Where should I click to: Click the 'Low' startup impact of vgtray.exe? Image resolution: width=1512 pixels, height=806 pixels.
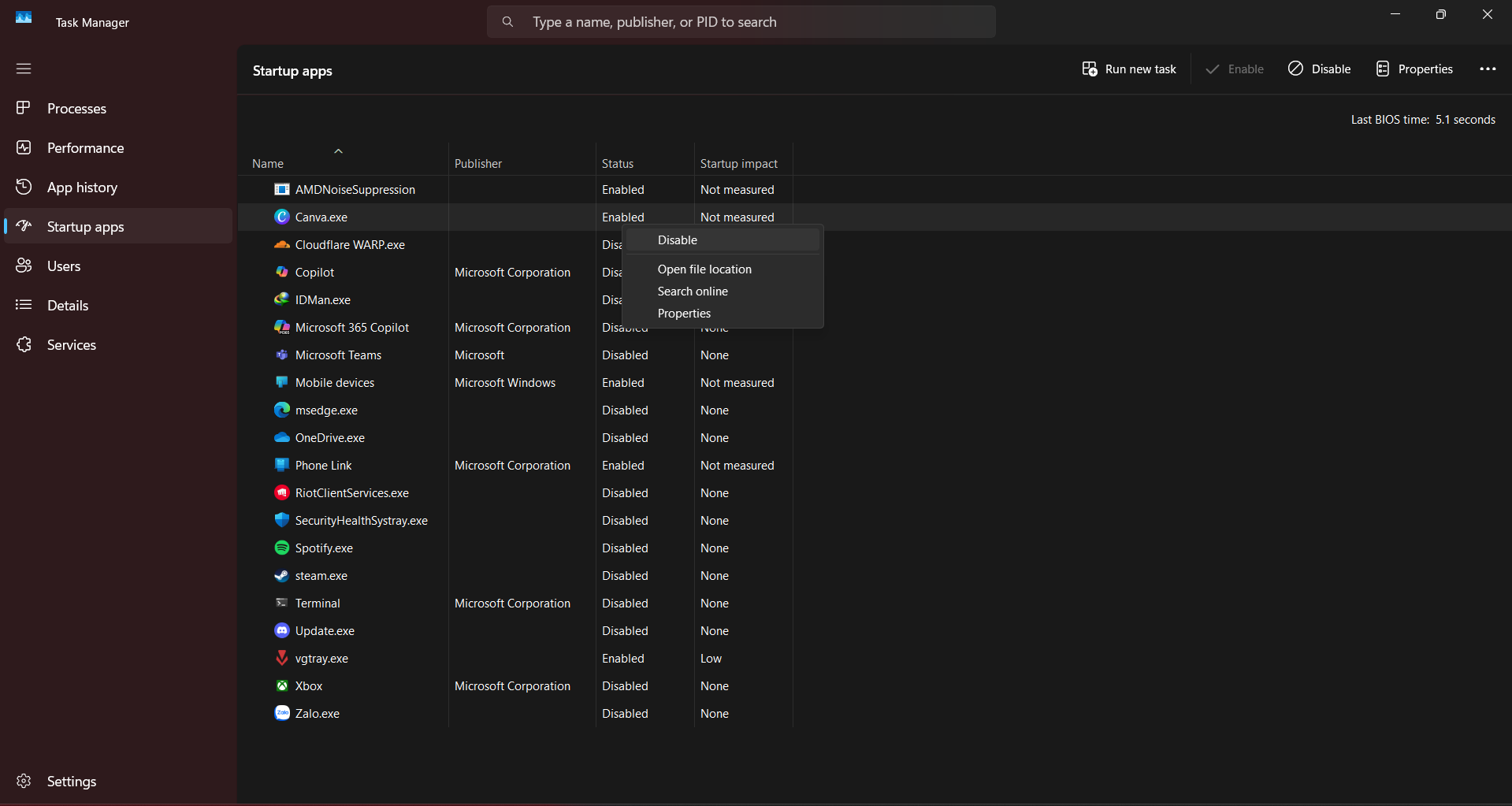pos(711,659)
